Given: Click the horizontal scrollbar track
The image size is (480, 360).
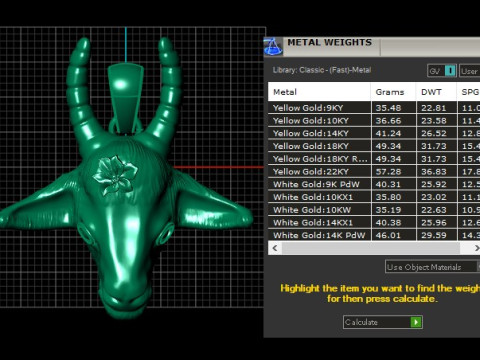Looking at the screenshot, I should [371, 248].
